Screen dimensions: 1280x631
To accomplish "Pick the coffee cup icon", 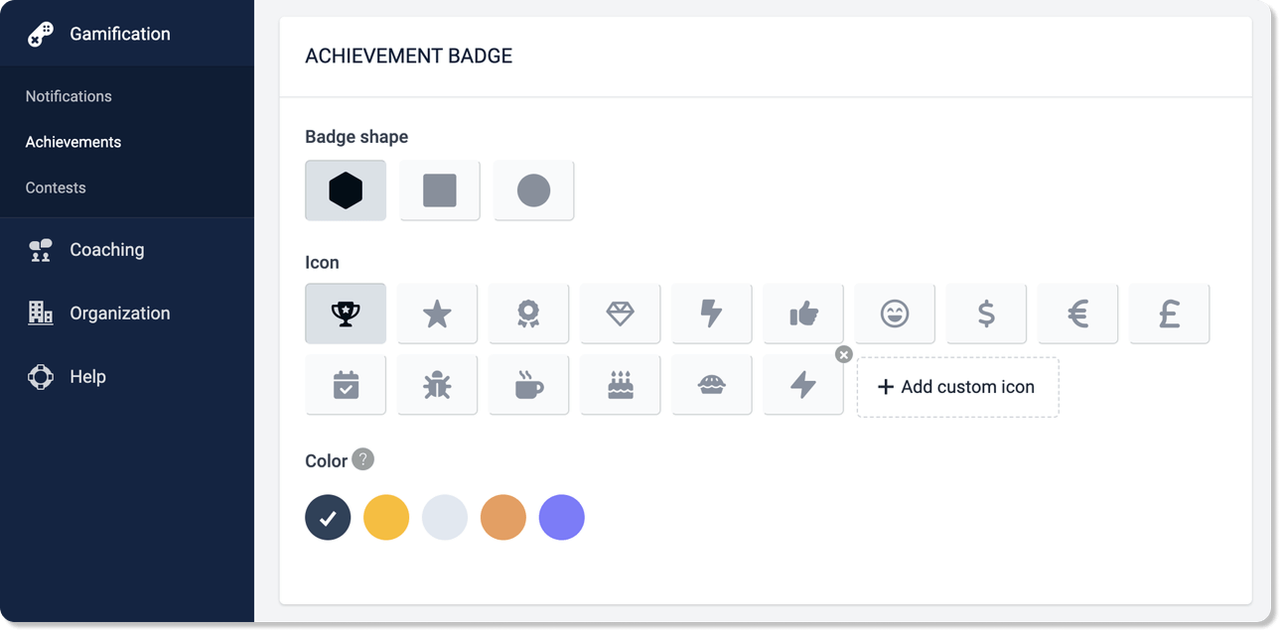I will (x=528, y=385).
